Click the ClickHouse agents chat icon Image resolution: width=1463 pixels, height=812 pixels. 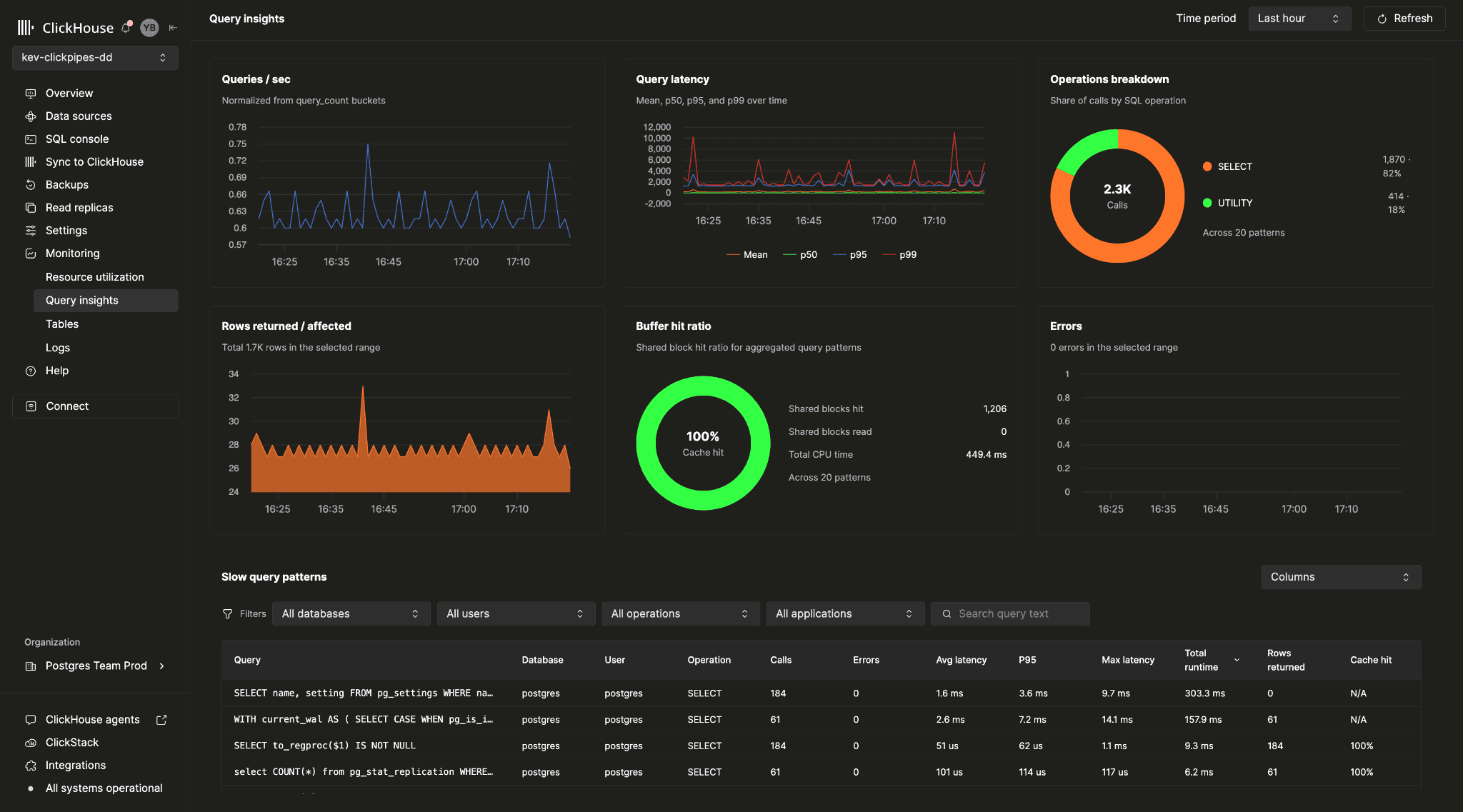(31, 720)
